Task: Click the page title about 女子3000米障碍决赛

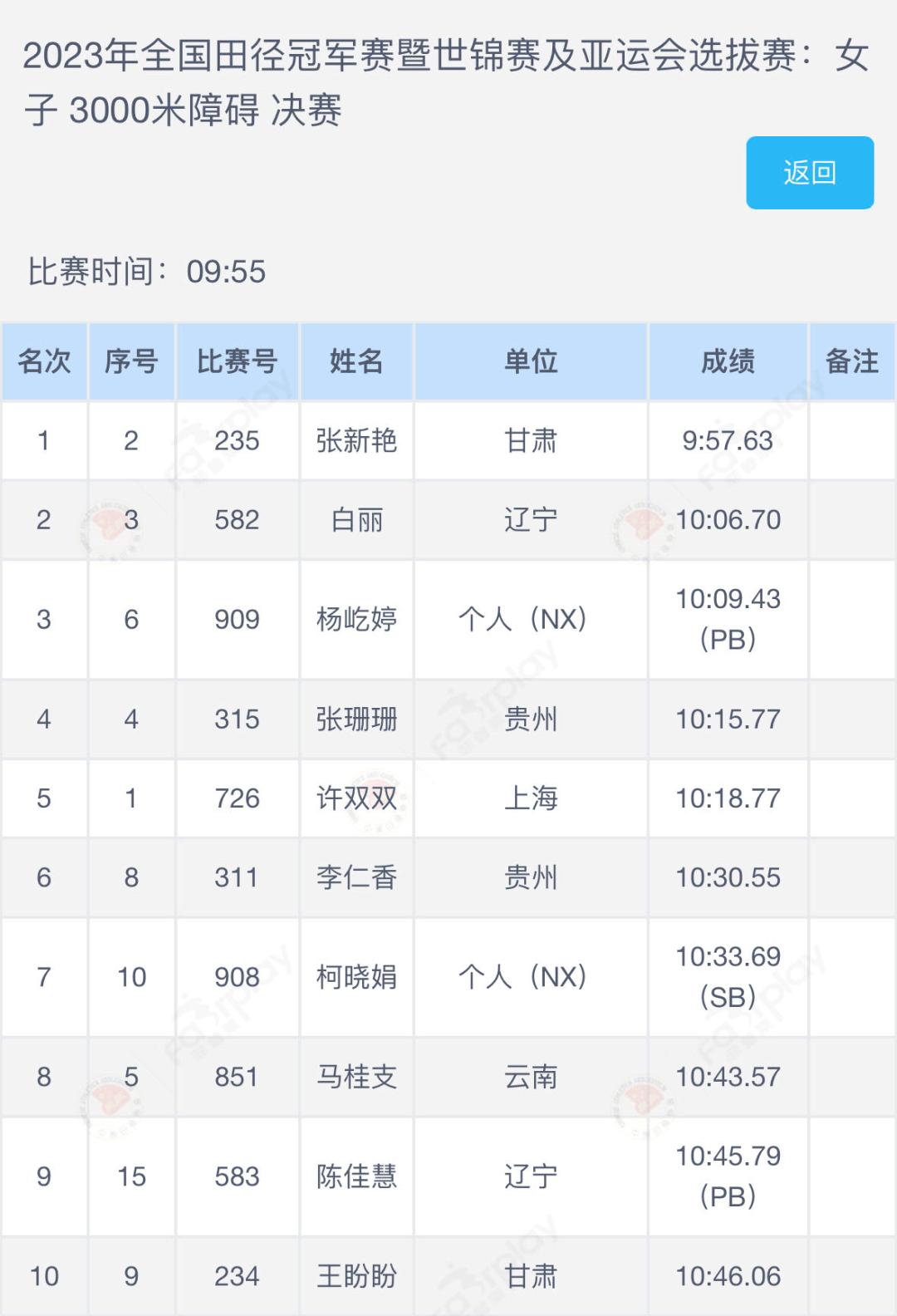Action: [448, 79]
